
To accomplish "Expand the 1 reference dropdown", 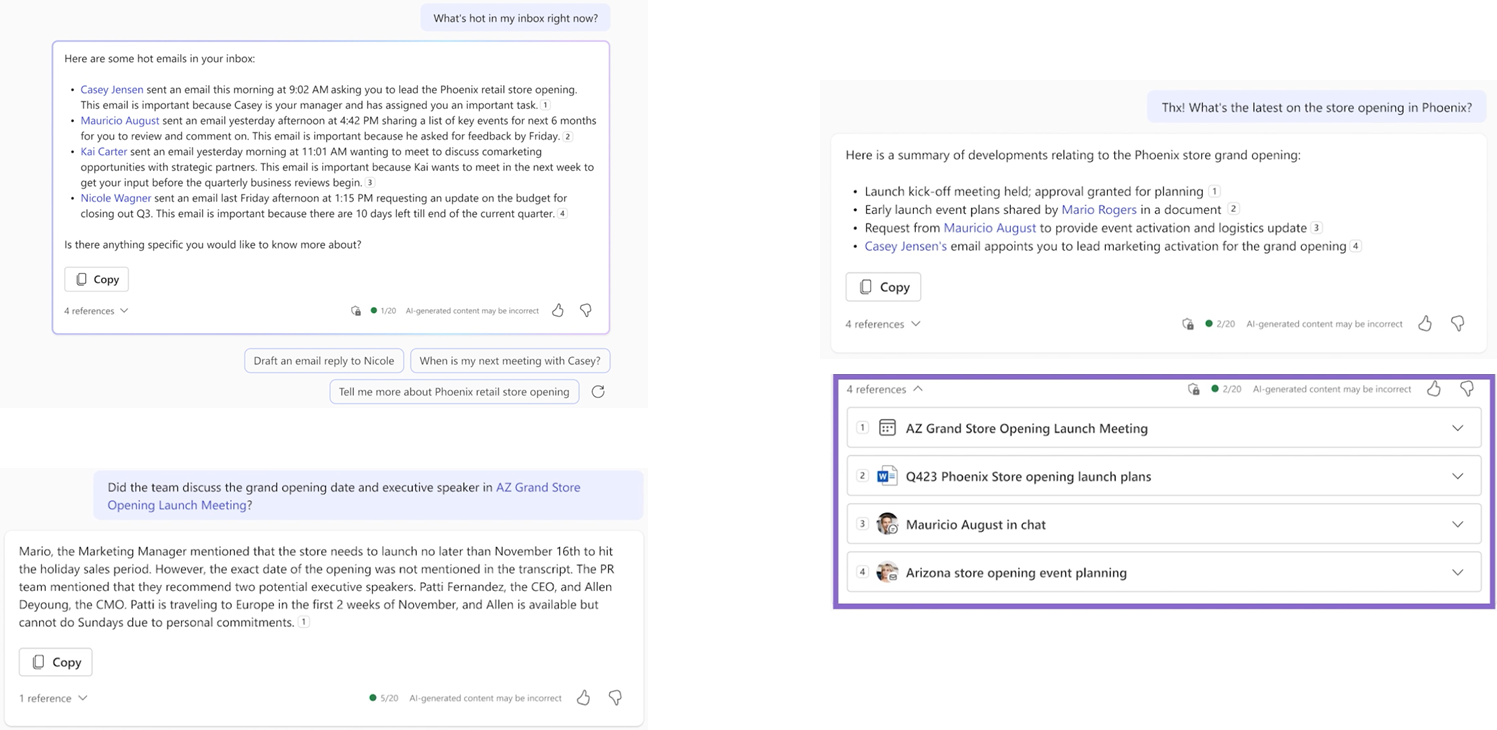I will [x=53, y=698].
